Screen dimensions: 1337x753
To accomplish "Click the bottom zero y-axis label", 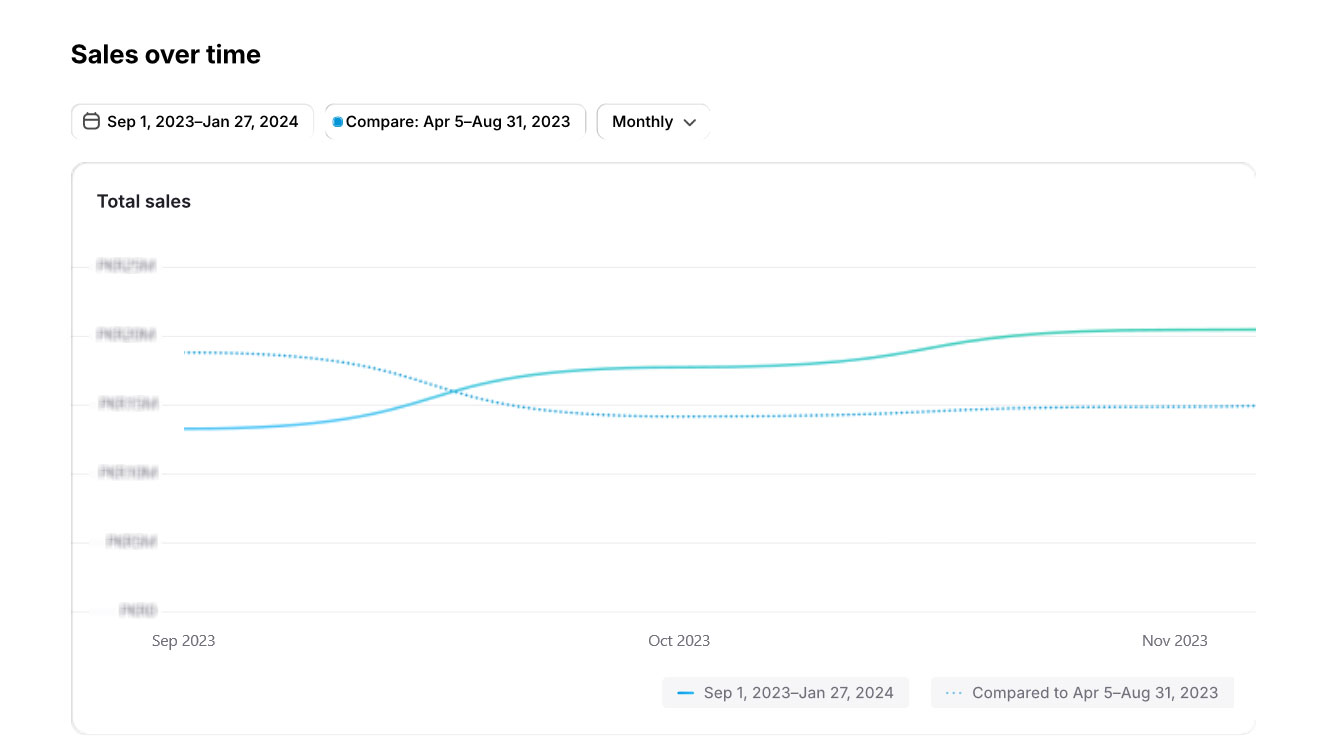I will pos(138,610).
